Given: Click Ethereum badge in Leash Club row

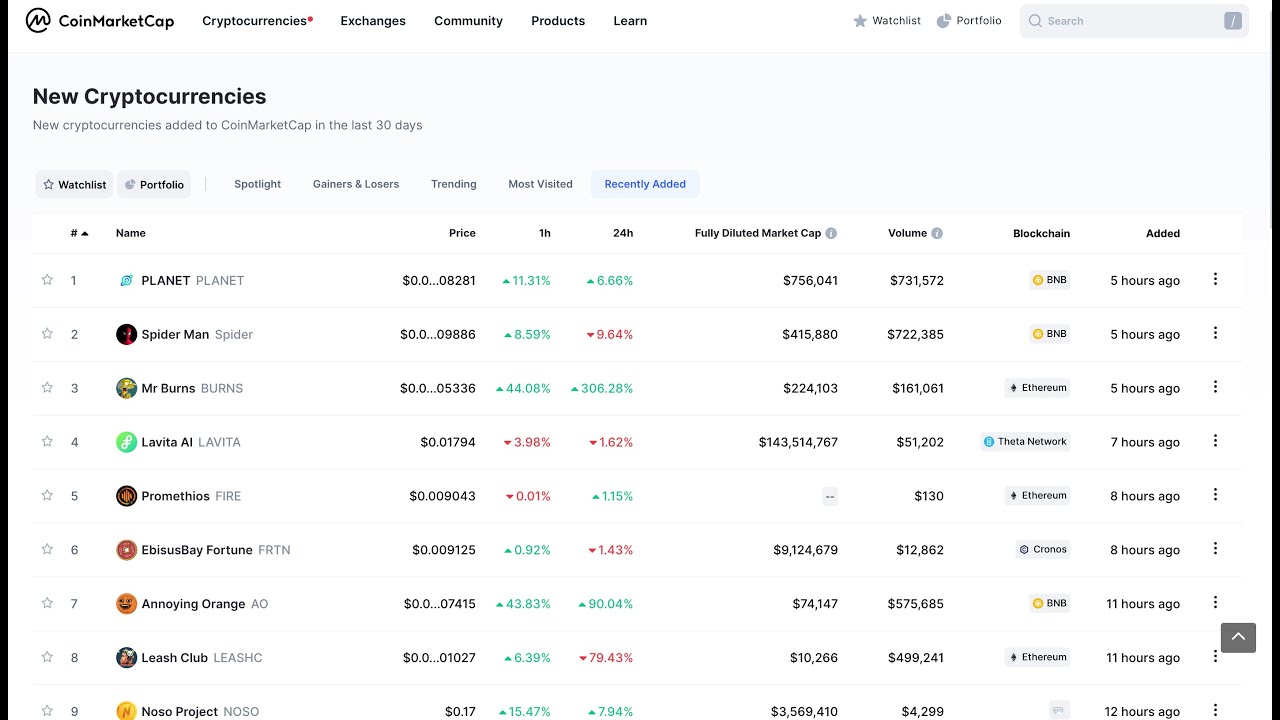Looking at the screenshot, I should 1037,658.
